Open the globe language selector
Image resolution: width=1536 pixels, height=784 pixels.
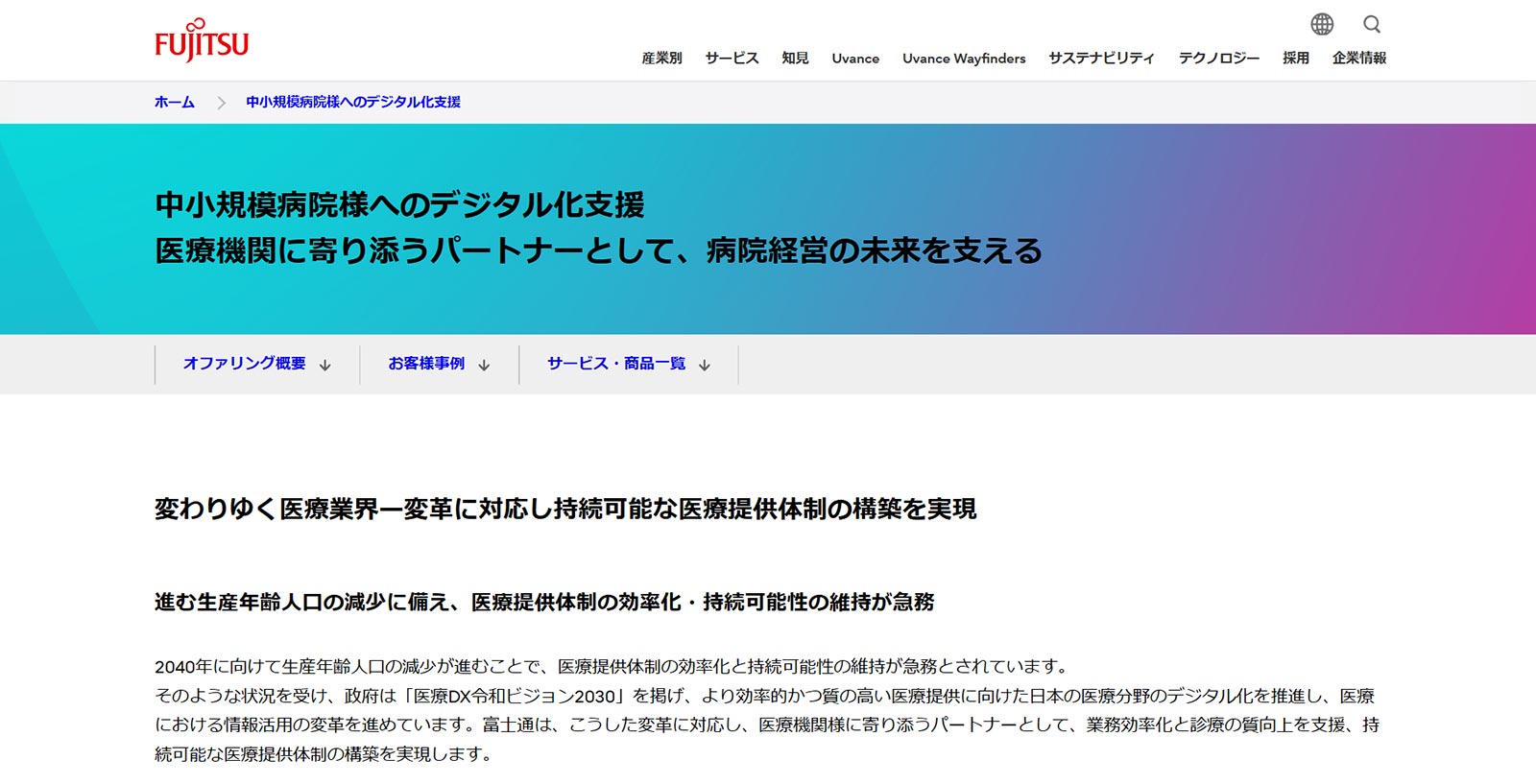1322,24
